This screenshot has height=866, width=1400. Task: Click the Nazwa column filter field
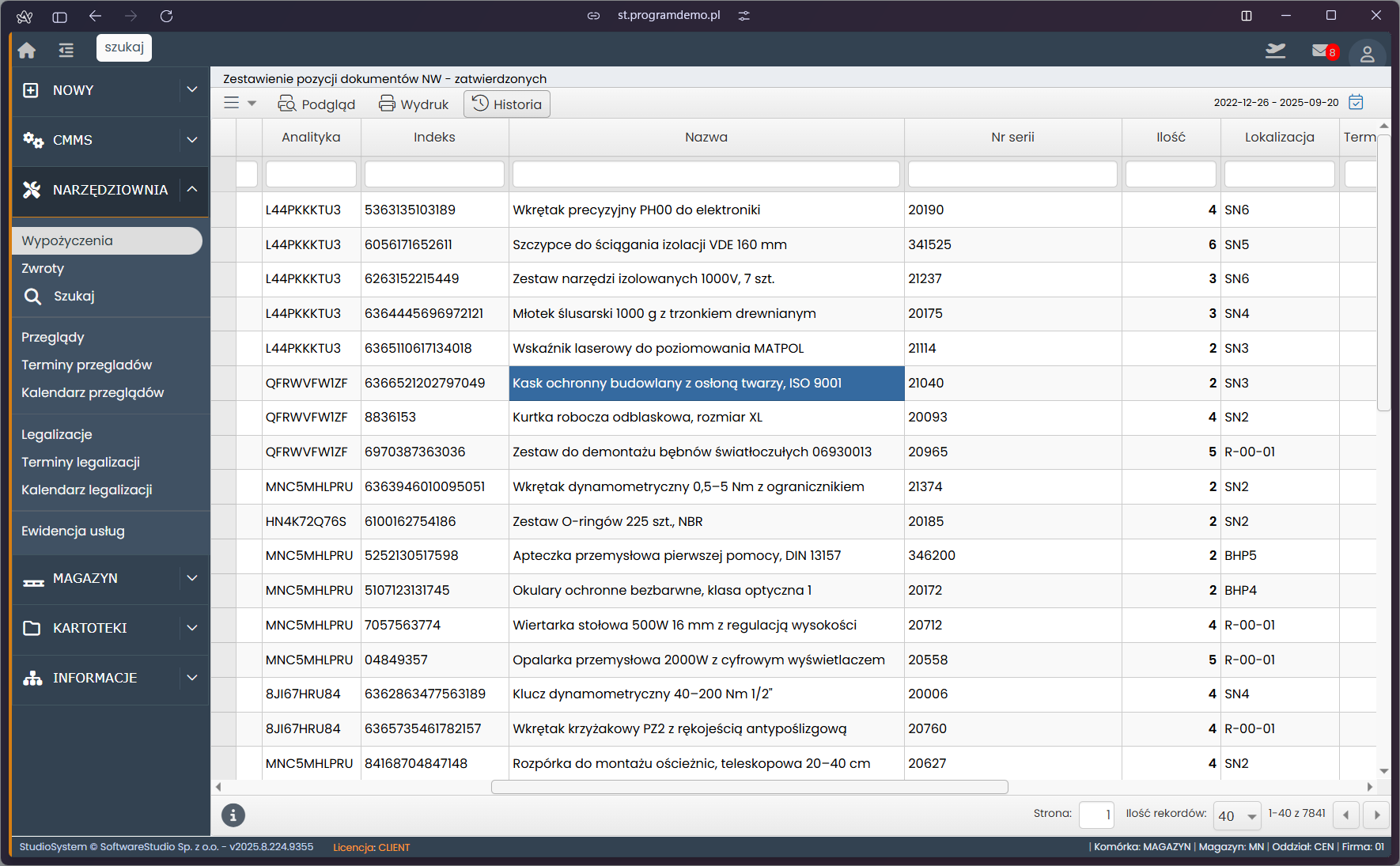(x=706, y=174)
